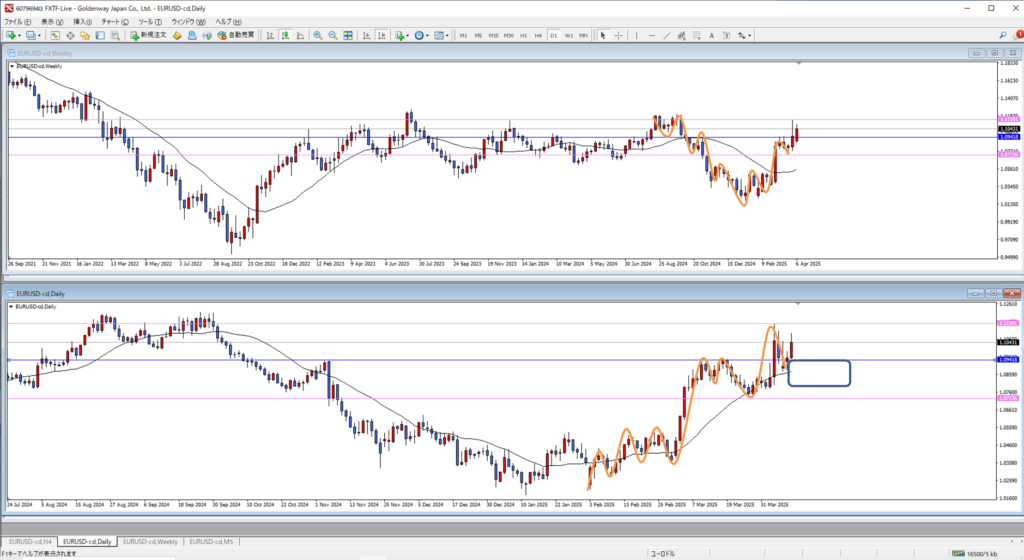Switch to the W1 timeframe button
Viewport: 1024px width, 560px height.
(x=568, y=35)
